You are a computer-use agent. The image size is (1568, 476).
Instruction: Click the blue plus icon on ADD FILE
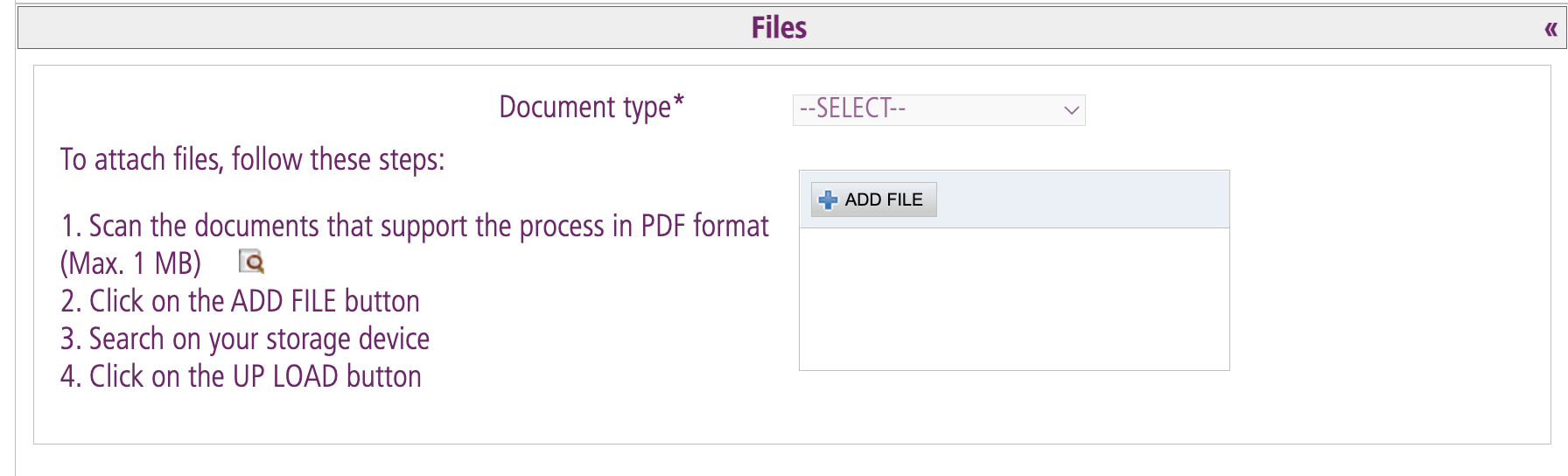[x=828, y=200]
